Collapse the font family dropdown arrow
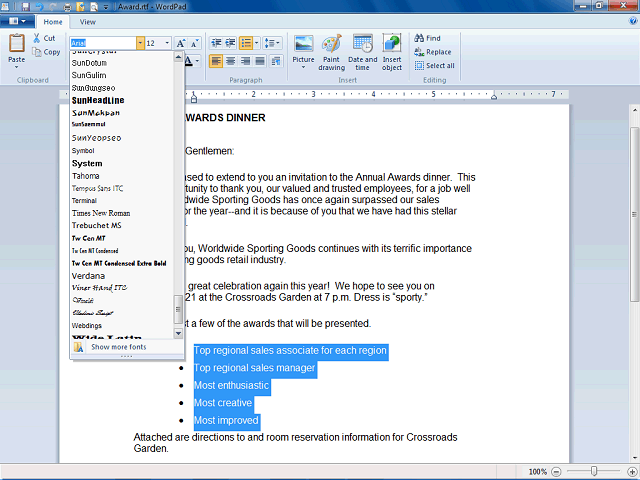The height and width of the screenshot is (480, 640). (x=140, y=43)
